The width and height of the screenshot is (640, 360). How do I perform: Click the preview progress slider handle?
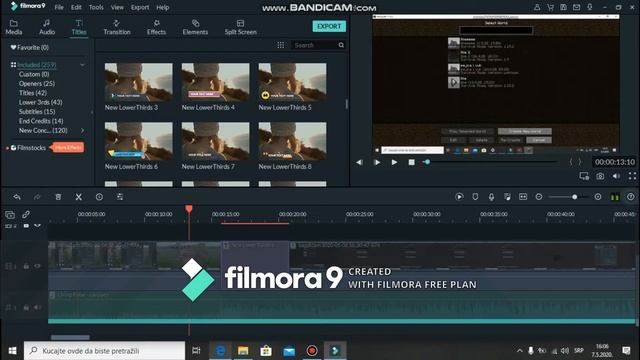[427, 162]
